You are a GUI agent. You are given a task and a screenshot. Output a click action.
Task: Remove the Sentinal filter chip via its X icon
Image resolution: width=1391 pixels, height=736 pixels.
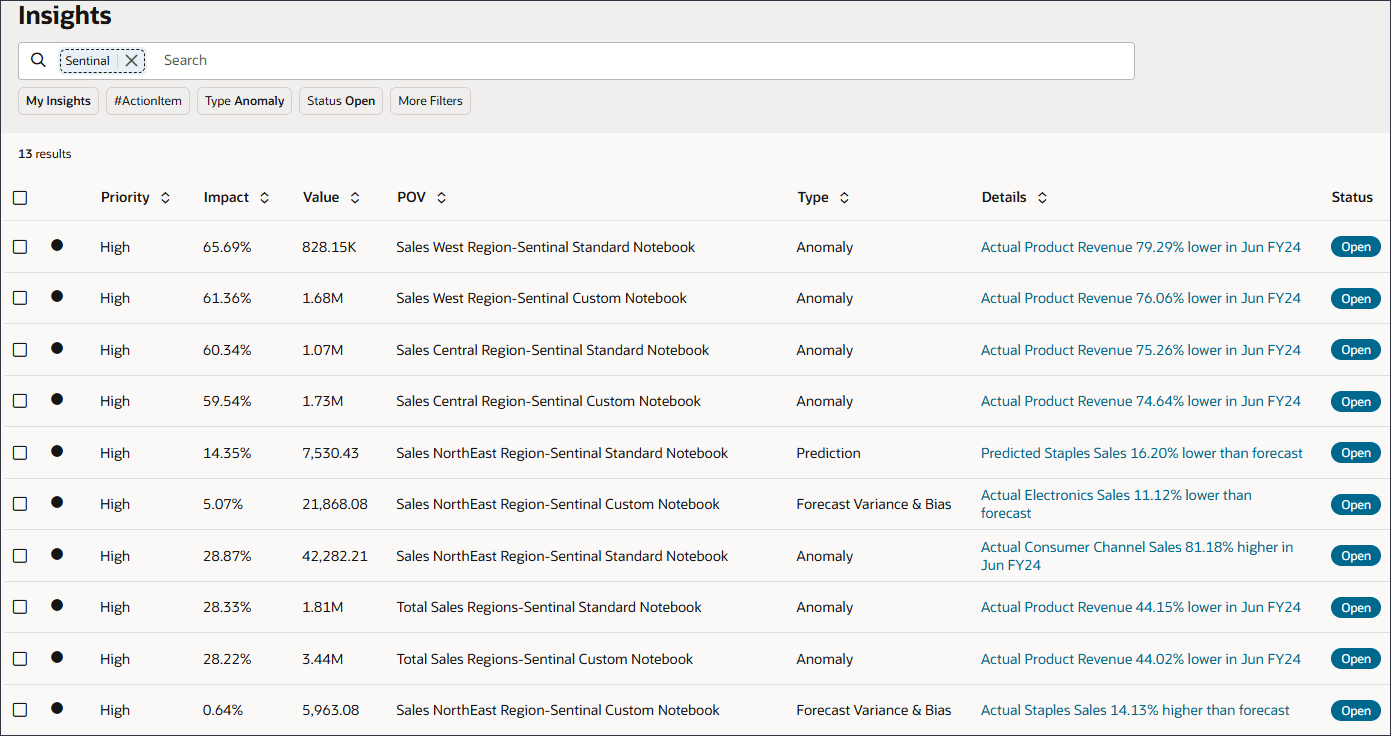pyautogui.click(x=131, y=60)
